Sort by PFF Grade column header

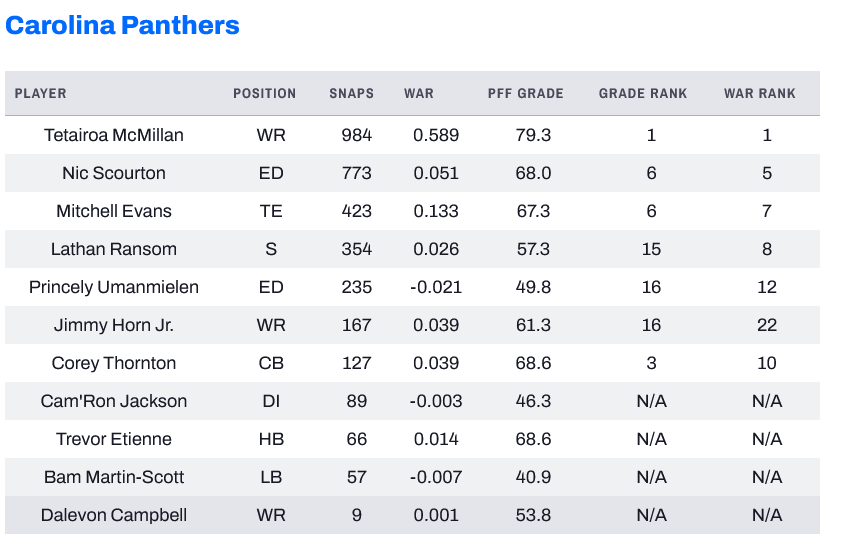(526, 94)
